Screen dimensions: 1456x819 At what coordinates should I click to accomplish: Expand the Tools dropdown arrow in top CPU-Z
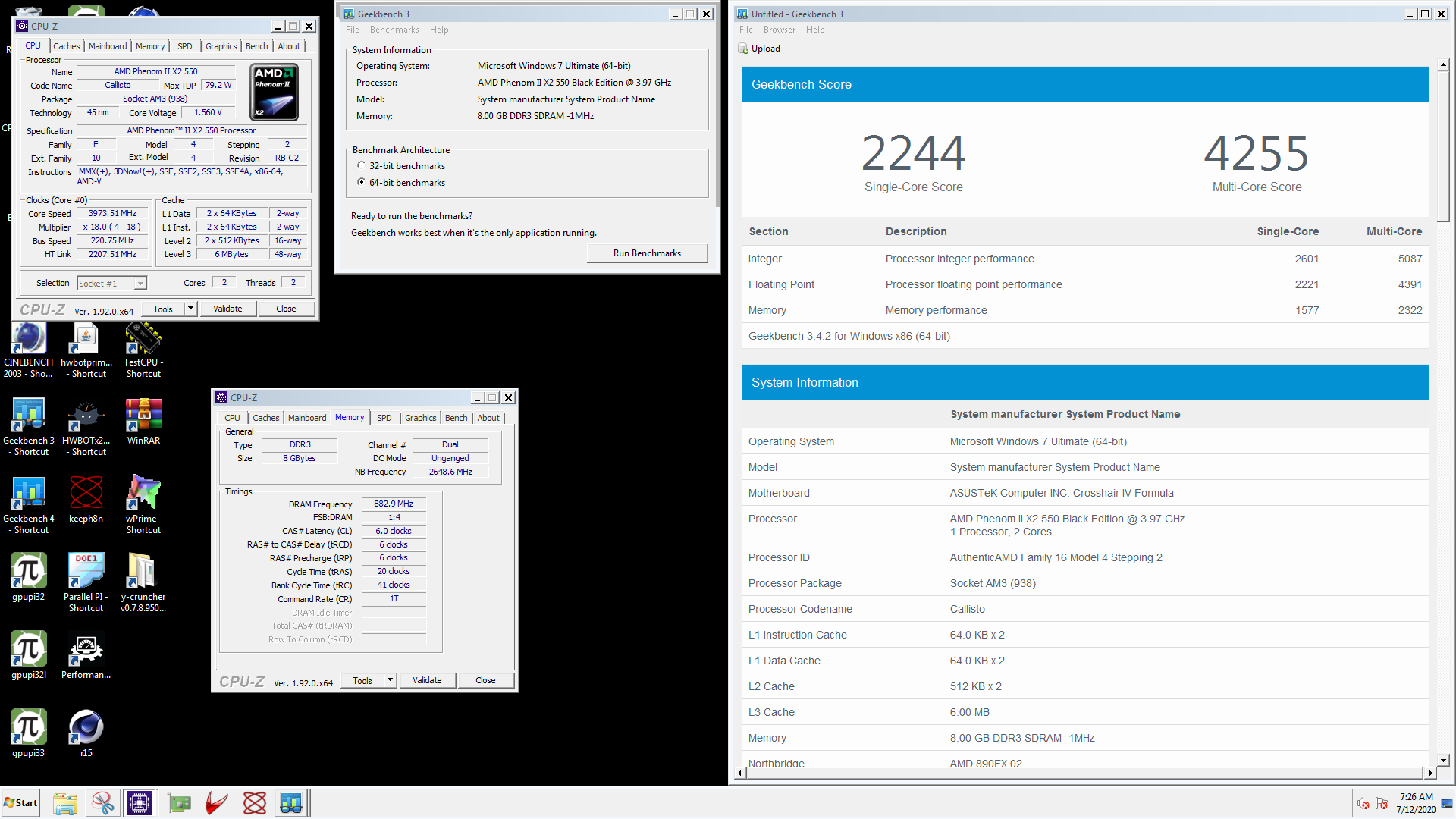[191, 309]
